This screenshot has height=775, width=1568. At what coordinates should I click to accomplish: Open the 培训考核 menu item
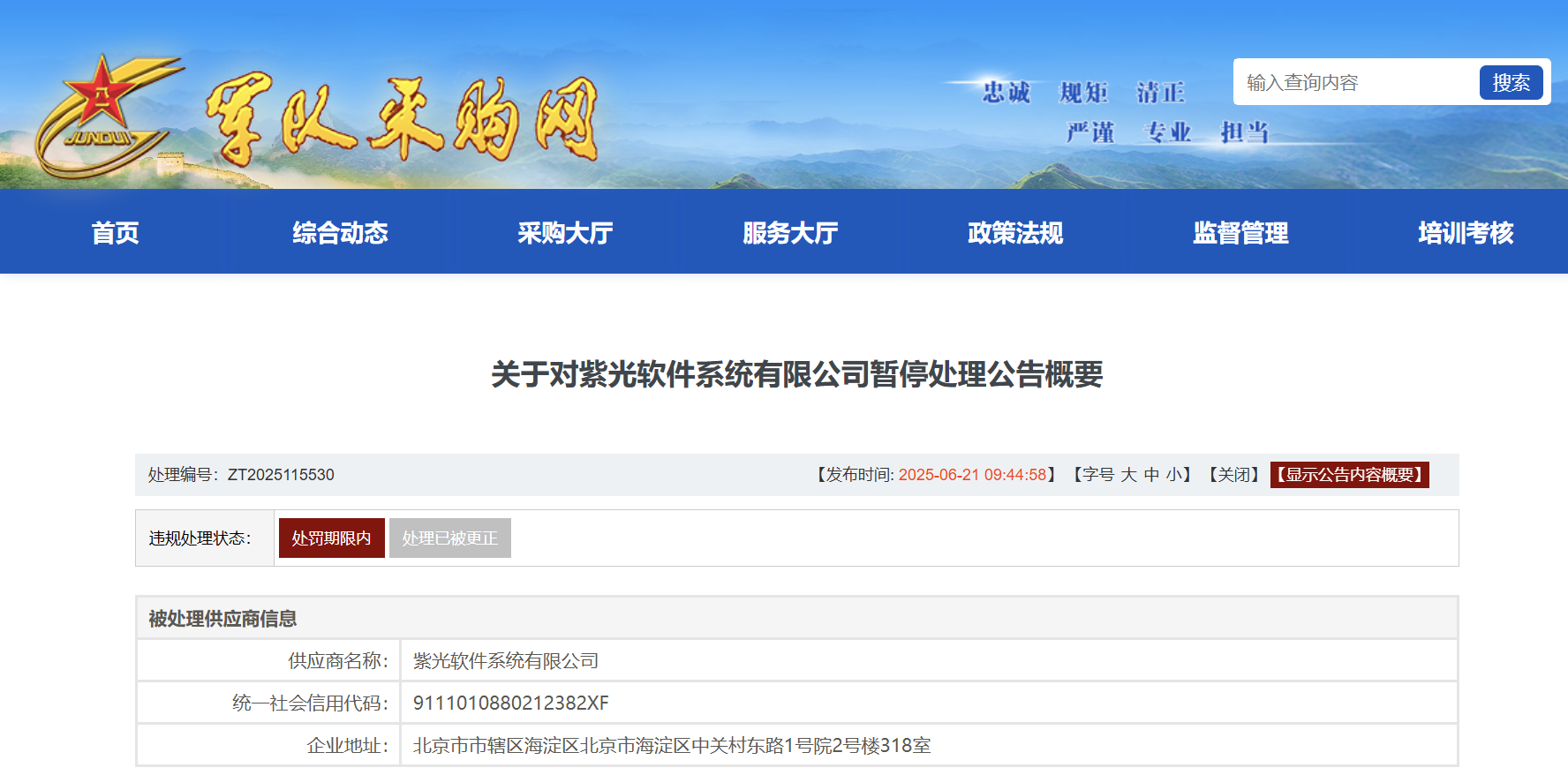pyautogui.click(x=1466, y=233)
